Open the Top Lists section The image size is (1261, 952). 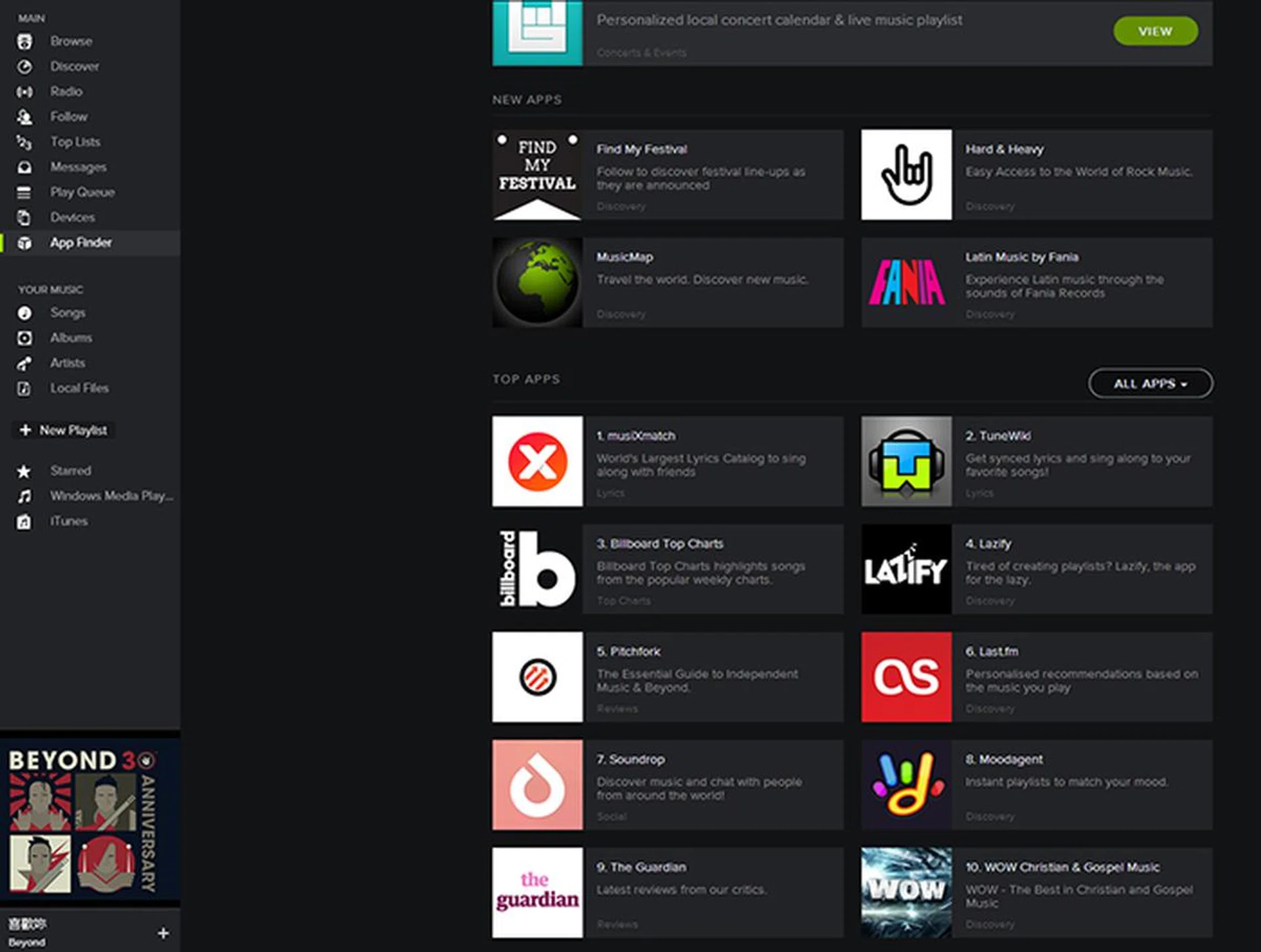(75, 142)
